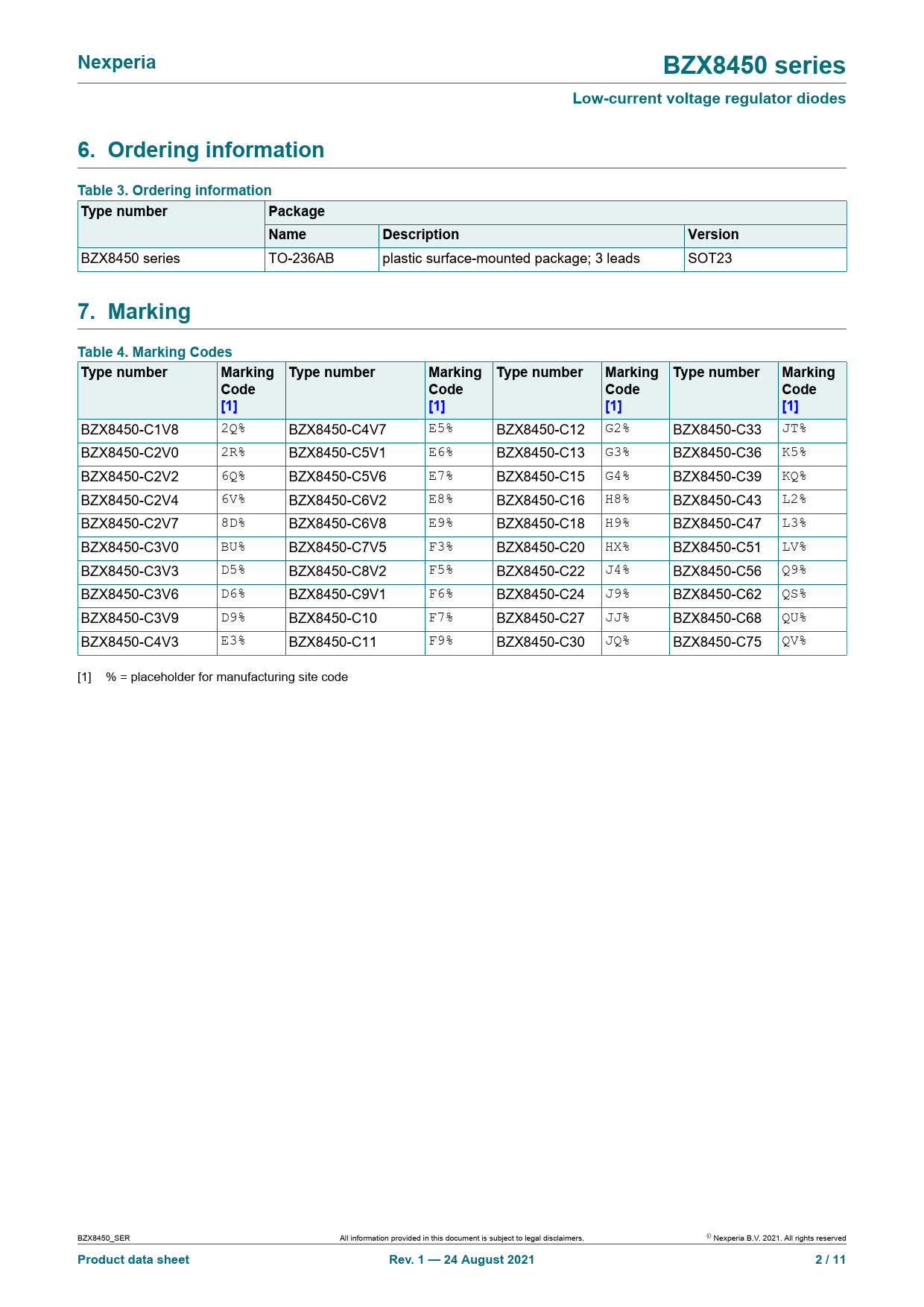This screenshot has width=924, height=1307.
Task: Click the SOT23 version cell
Action: (x=709, y=259)
